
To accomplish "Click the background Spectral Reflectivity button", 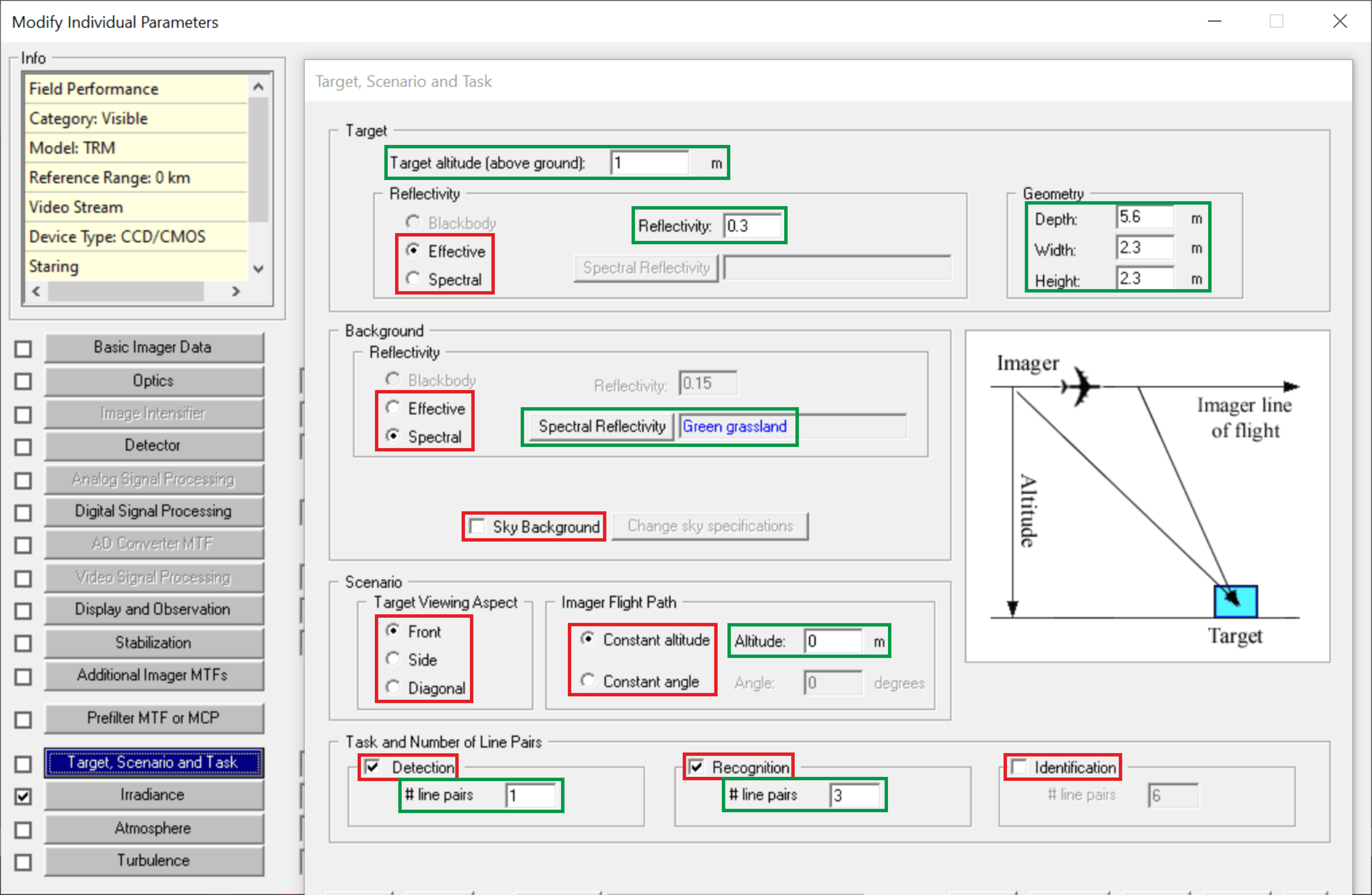I will click(601, 427).
